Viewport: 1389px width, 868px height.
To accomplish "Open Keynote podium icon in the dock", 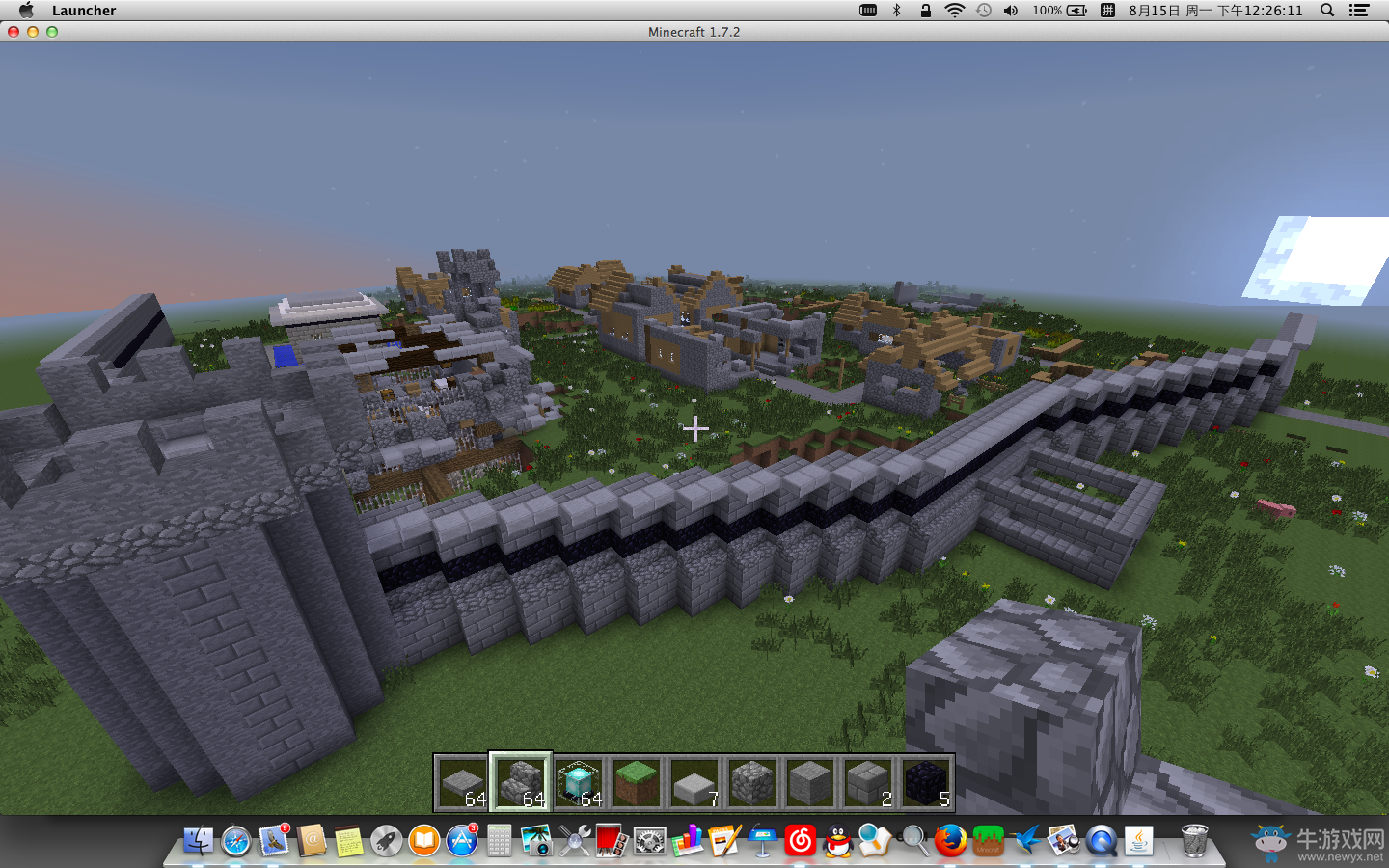I will (762, 841).
